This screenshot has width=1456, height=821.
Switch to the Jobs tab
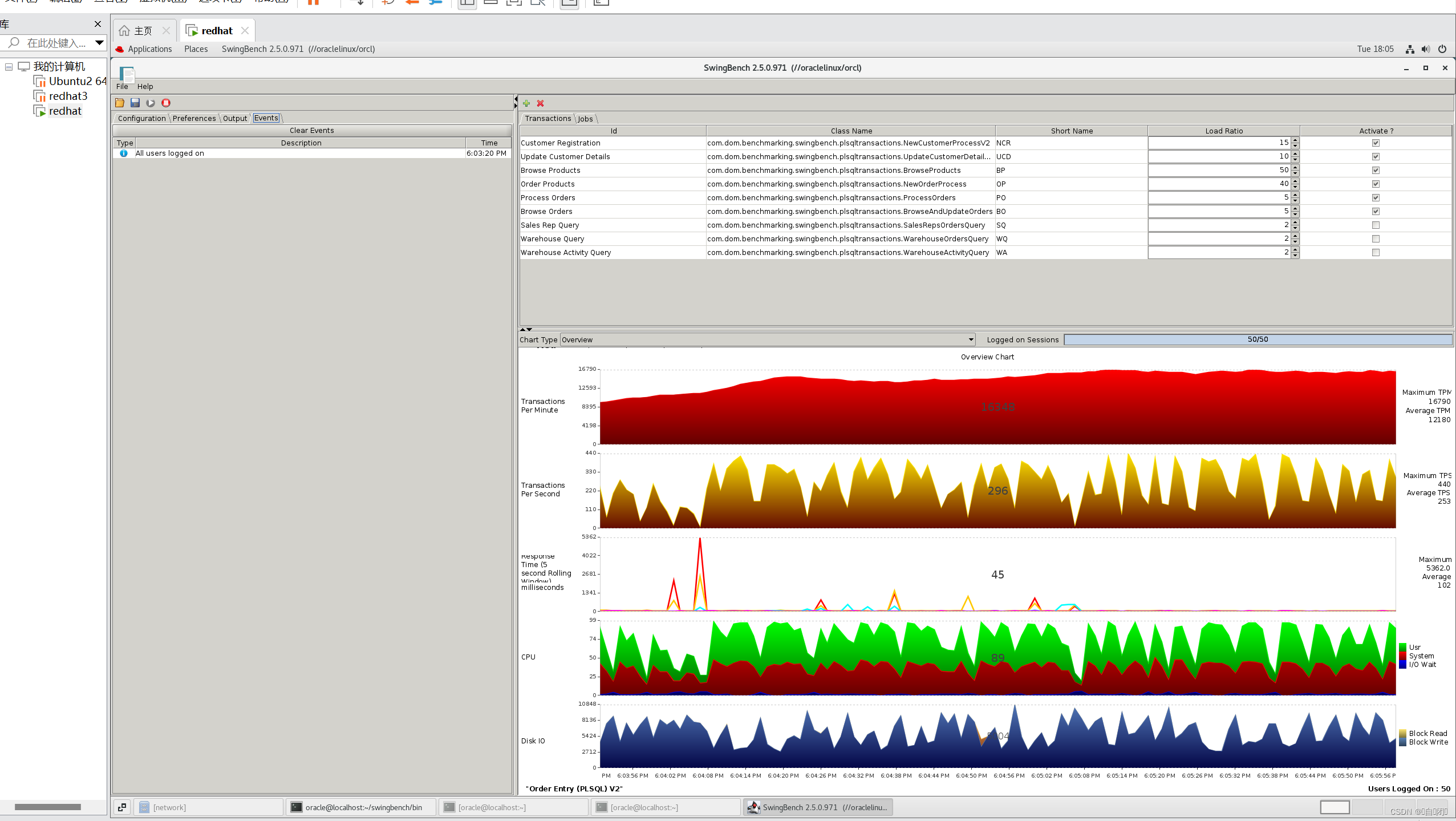point(585,119)
